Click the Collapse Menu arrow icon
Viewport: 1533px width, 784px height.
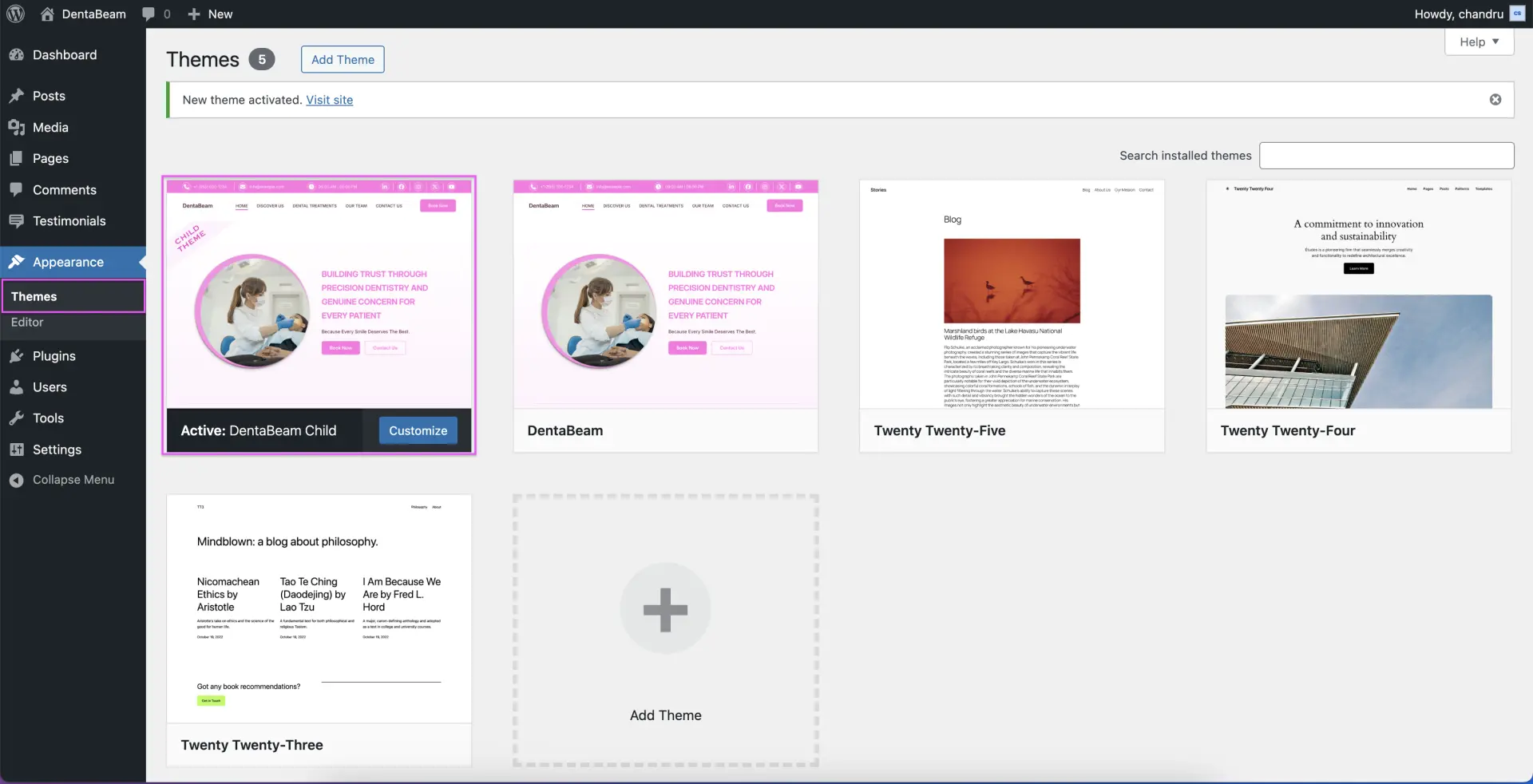click(16, 480)
